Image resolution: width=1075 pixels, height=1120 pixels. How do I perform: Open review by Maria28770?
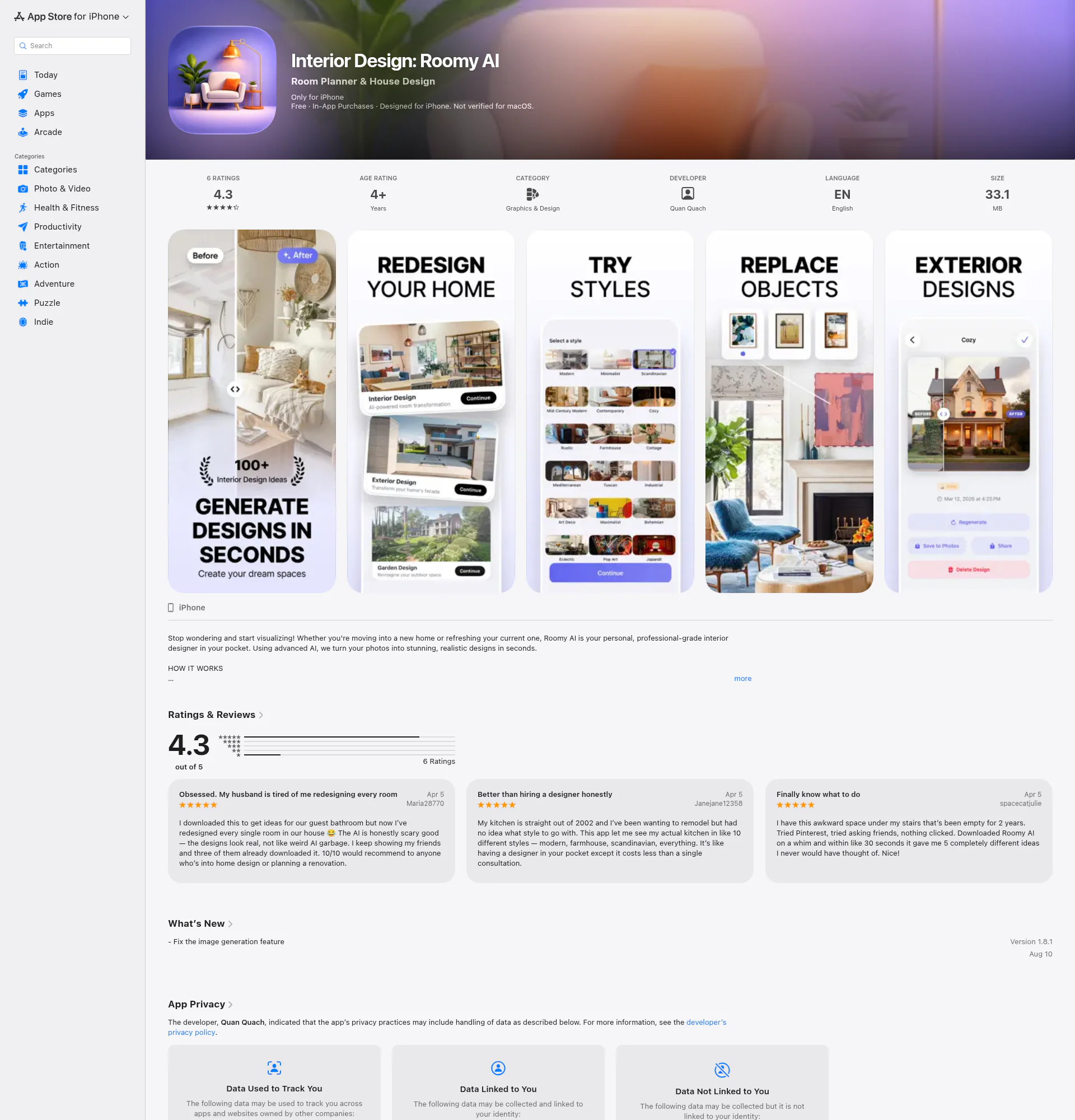tap(311, 831)
